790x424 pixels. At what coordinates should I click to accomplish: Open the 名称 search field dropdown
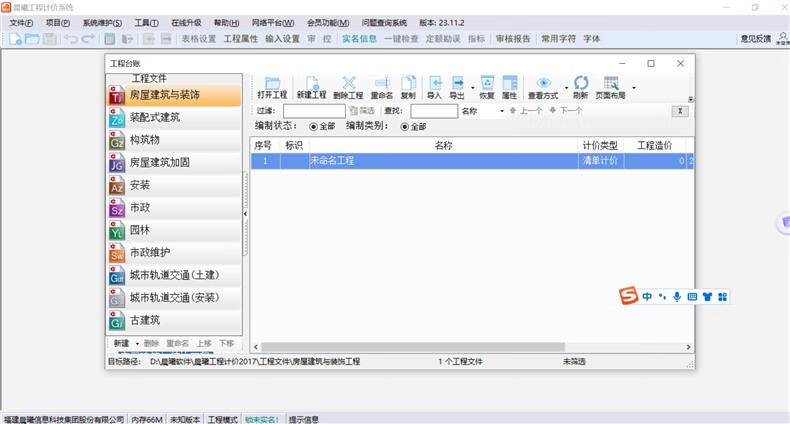[501, 111]
